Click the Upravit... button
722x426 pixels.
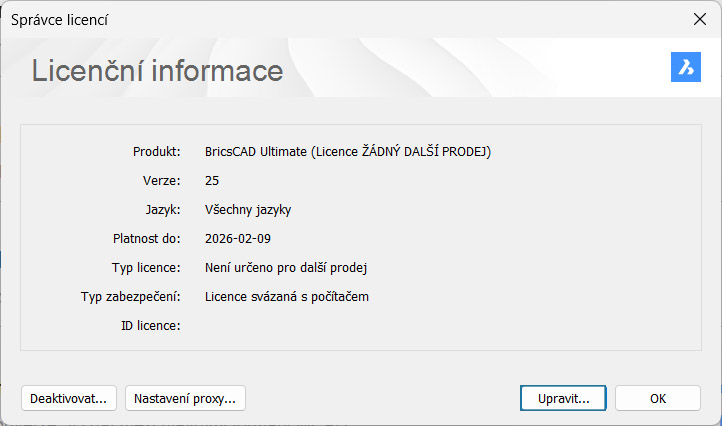point(564,398)
